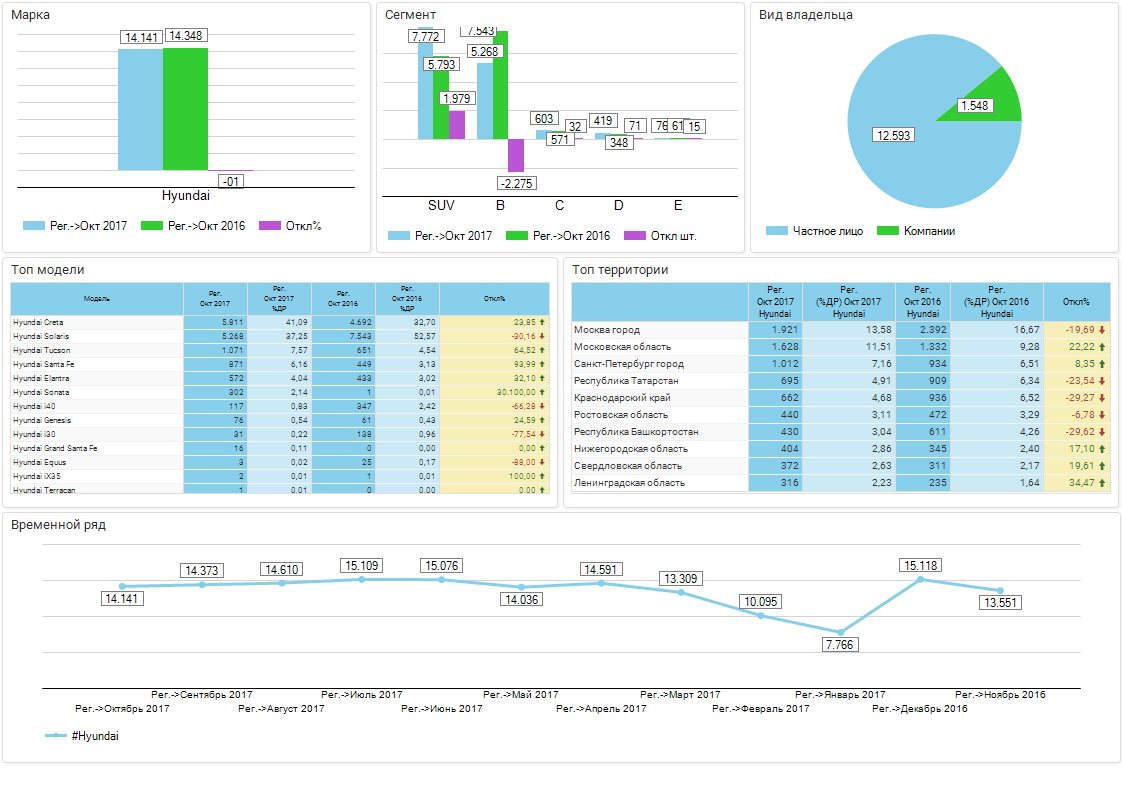Click the 10.095 data point on the line

click(761, 616)
